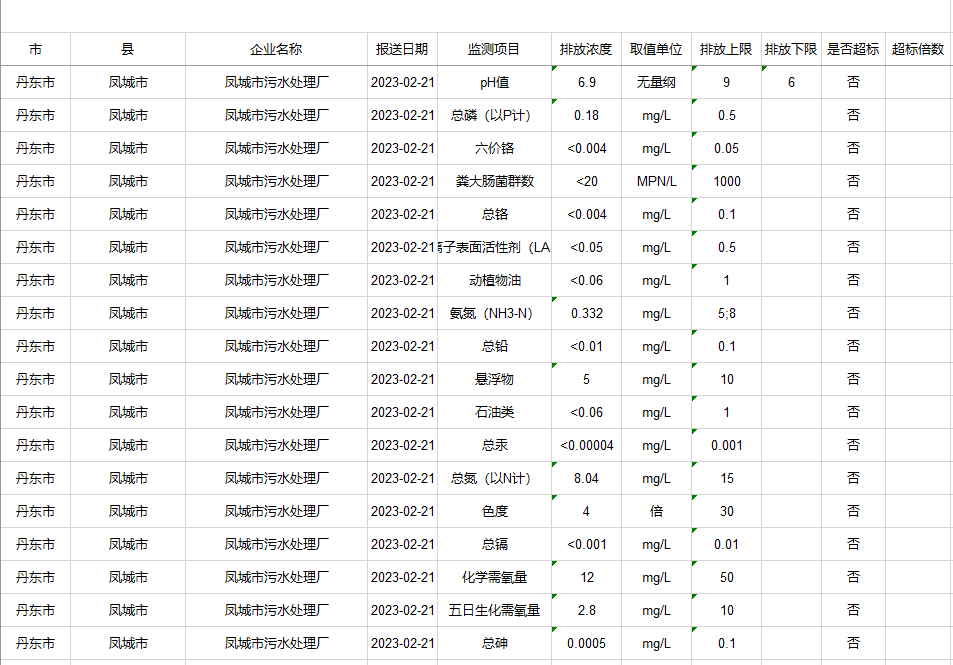953x665 pixels.
Task: Select the <20 concentration cell
Action: [586, 181]
